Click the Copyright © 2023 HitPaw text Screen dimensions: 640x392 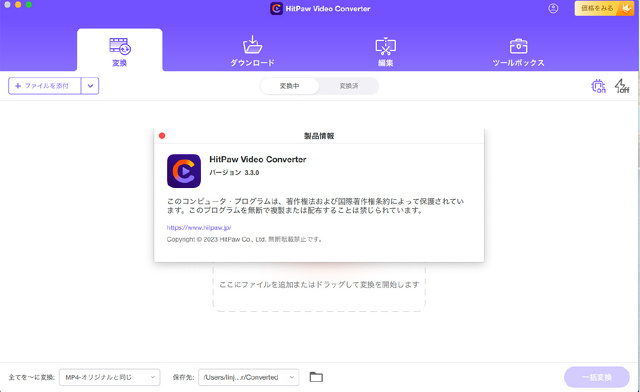click(x=244, y=239)
